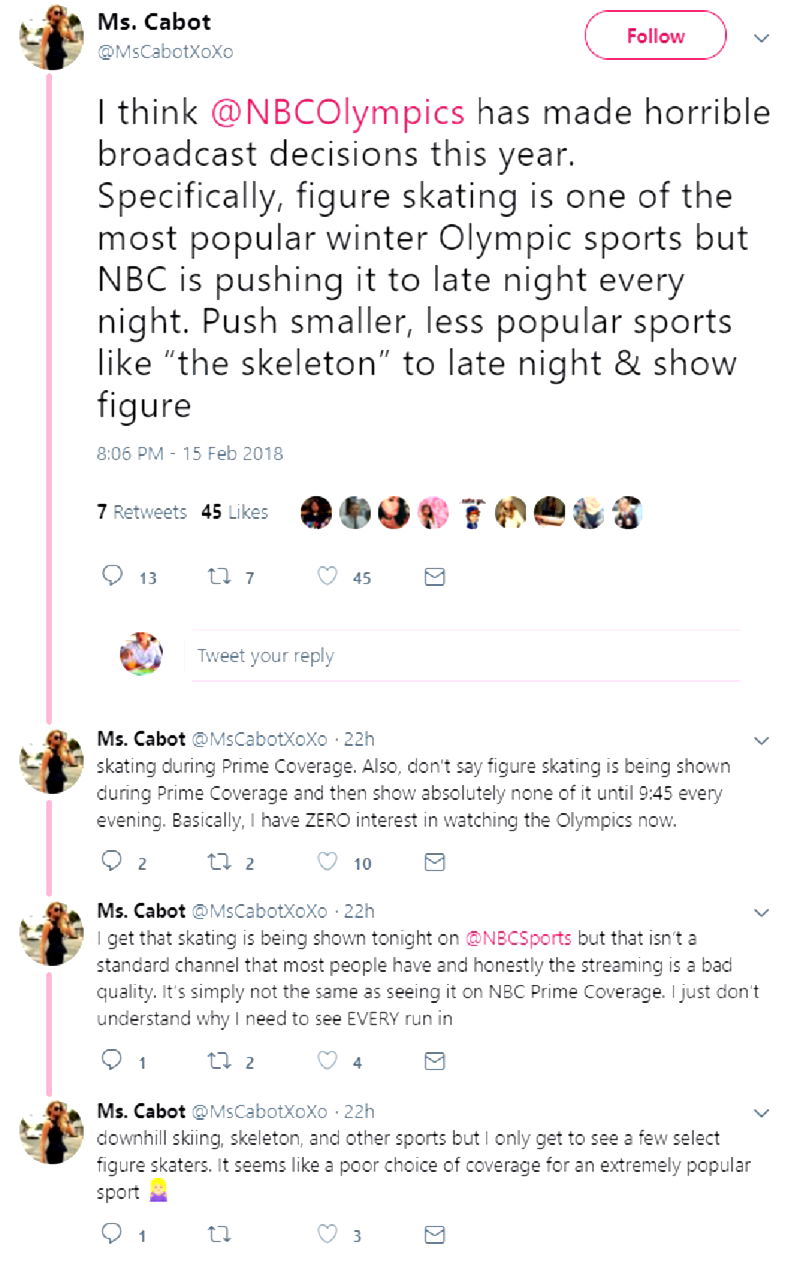Screen dimensions: 800x1266
Task: Like the main tweet with 45 likes
Action: coord(326,576)
